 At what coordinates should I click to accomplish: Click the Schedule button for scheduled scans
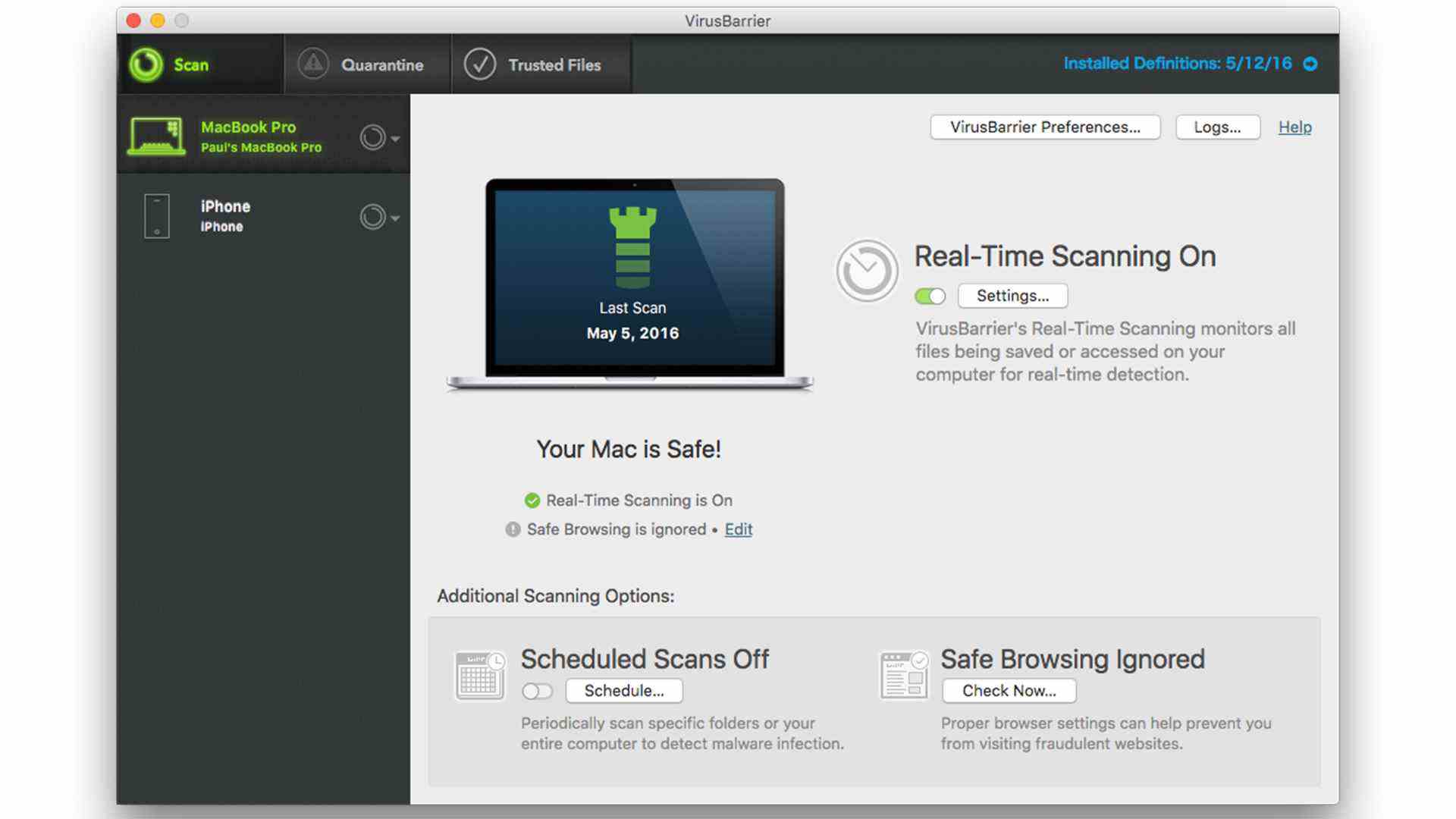623,691
